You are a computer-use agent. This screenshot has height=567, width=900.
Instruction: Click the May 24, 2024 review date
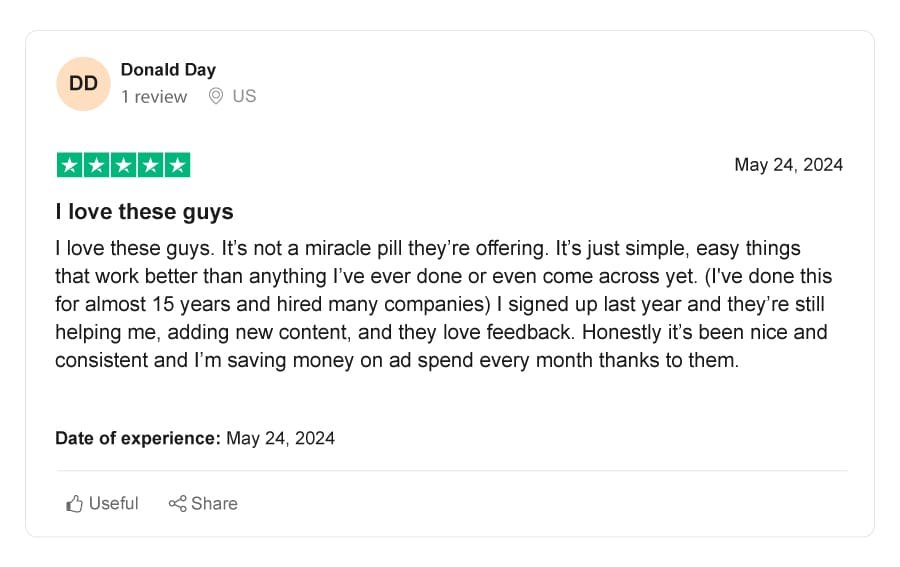pyautogui.click(x=789, y=165)
